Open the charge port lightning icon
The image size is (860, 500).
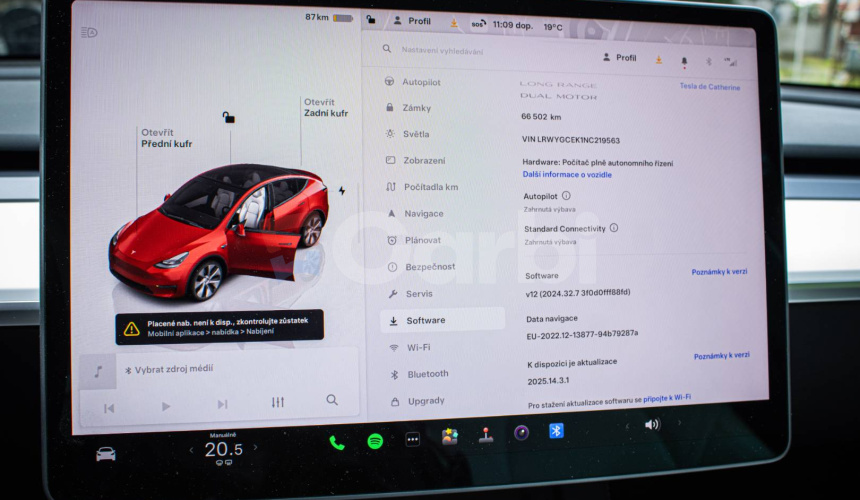[342, 190]
